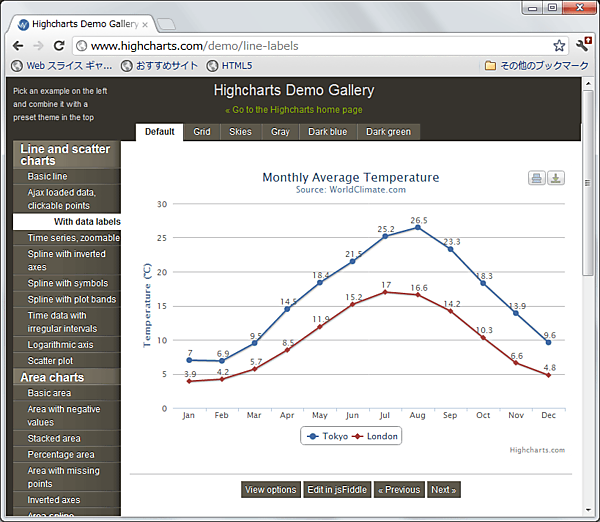Click the browser back arrow

(18, 46)
